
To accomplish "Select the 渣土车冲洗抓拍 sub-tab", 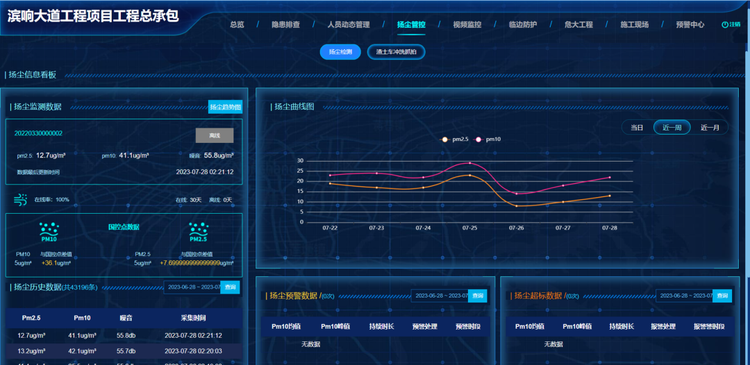I will pyautogui.click(x=396, y=52).
